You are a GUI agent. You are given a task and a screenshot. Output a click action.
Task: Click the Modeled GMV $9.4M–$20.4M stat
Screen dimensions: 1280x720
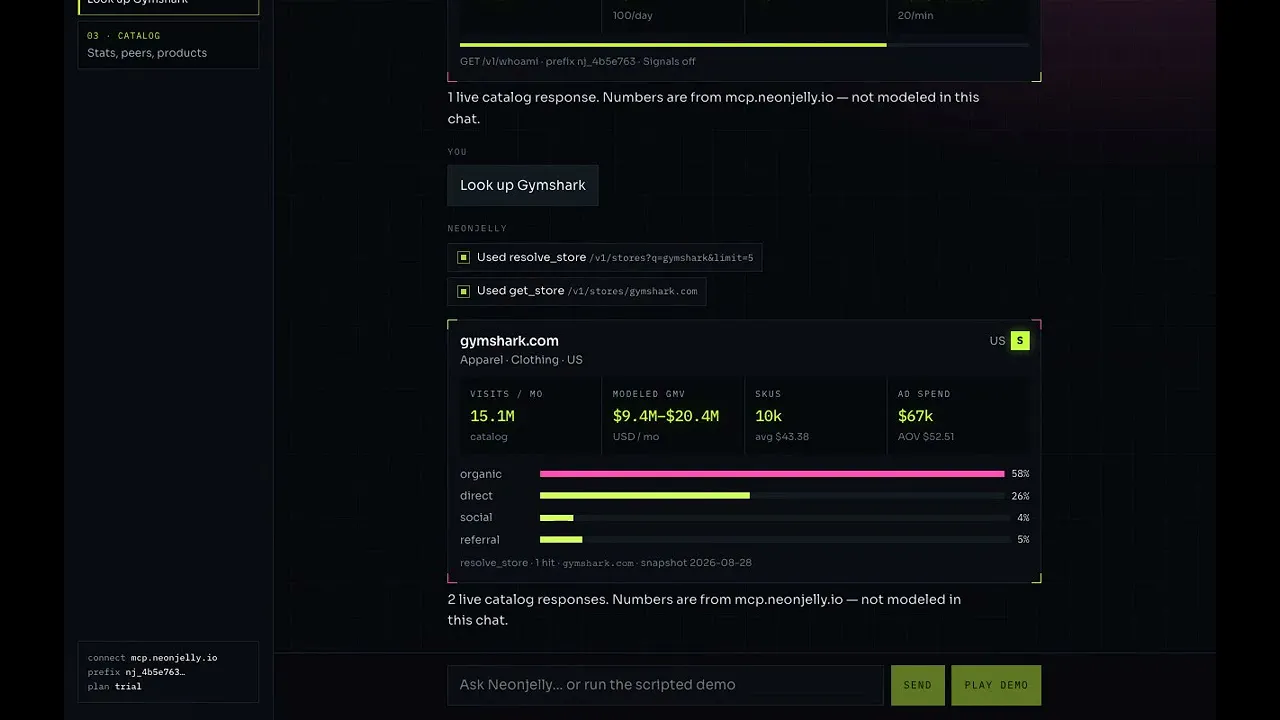[x=673, y=415]
